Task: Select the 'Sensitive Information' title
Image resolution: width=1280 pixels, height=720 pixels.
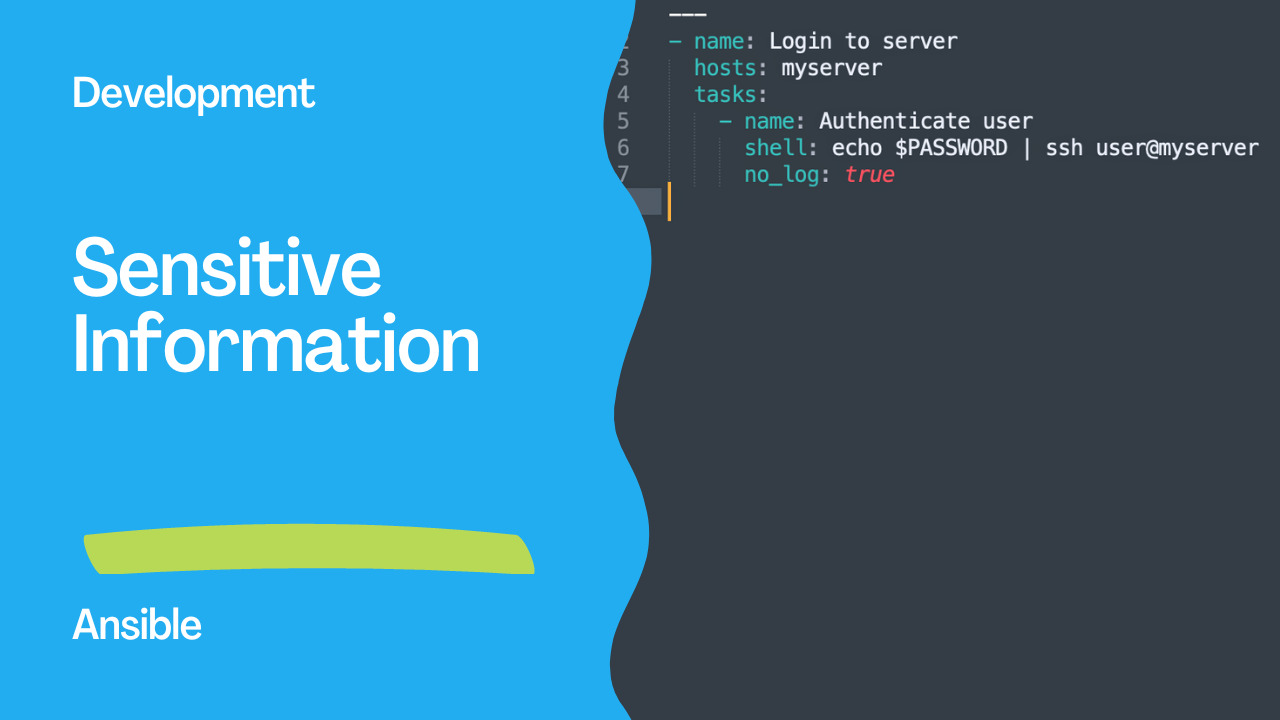Action: click(275, 305)
